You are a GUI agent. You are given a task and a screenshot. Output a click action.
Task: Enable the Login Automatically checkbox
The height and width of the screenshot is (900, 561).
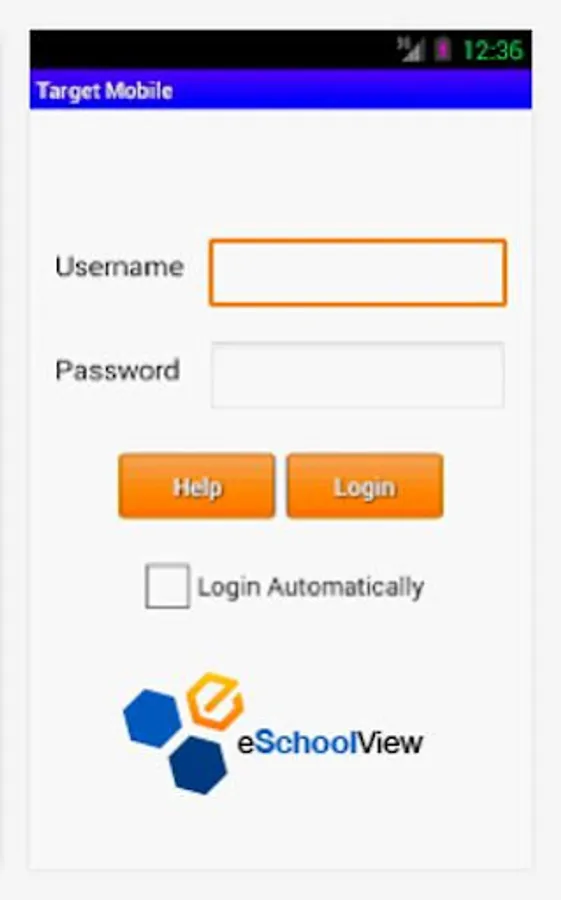click(x=167, y=586)
